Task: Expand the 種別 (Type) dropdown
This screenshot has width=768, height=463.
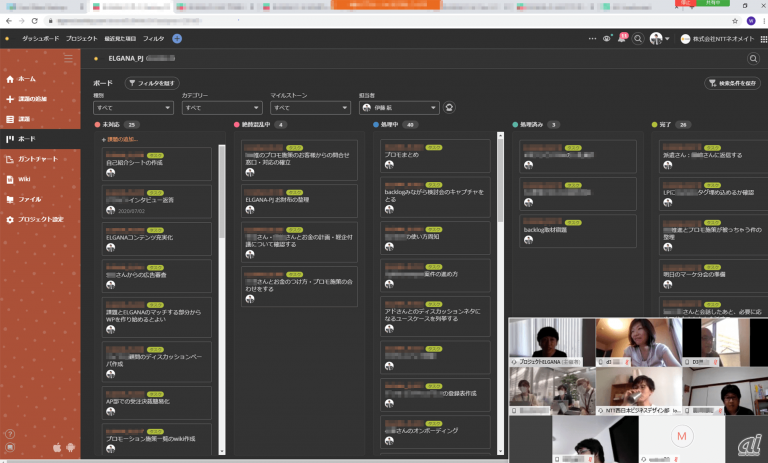Action: pos(133,107)
